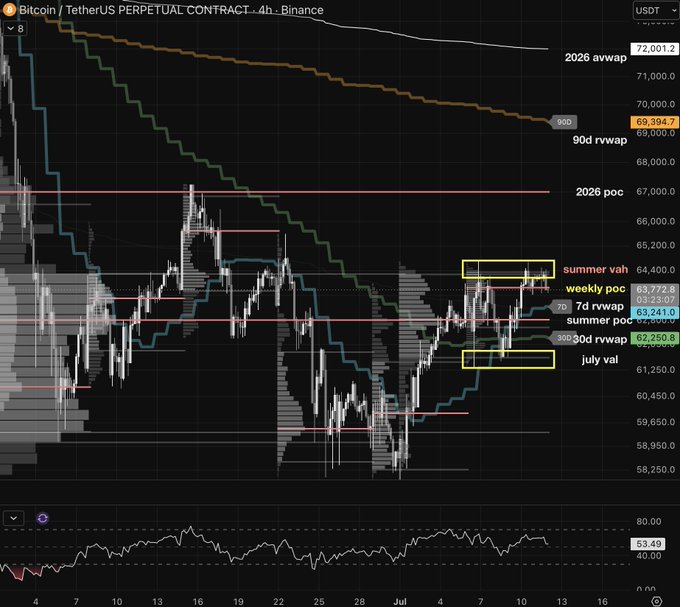The width and height of the screenshot is (680, 607).
Task: Select the 'summer vah' text label
Action: [595, 269]
